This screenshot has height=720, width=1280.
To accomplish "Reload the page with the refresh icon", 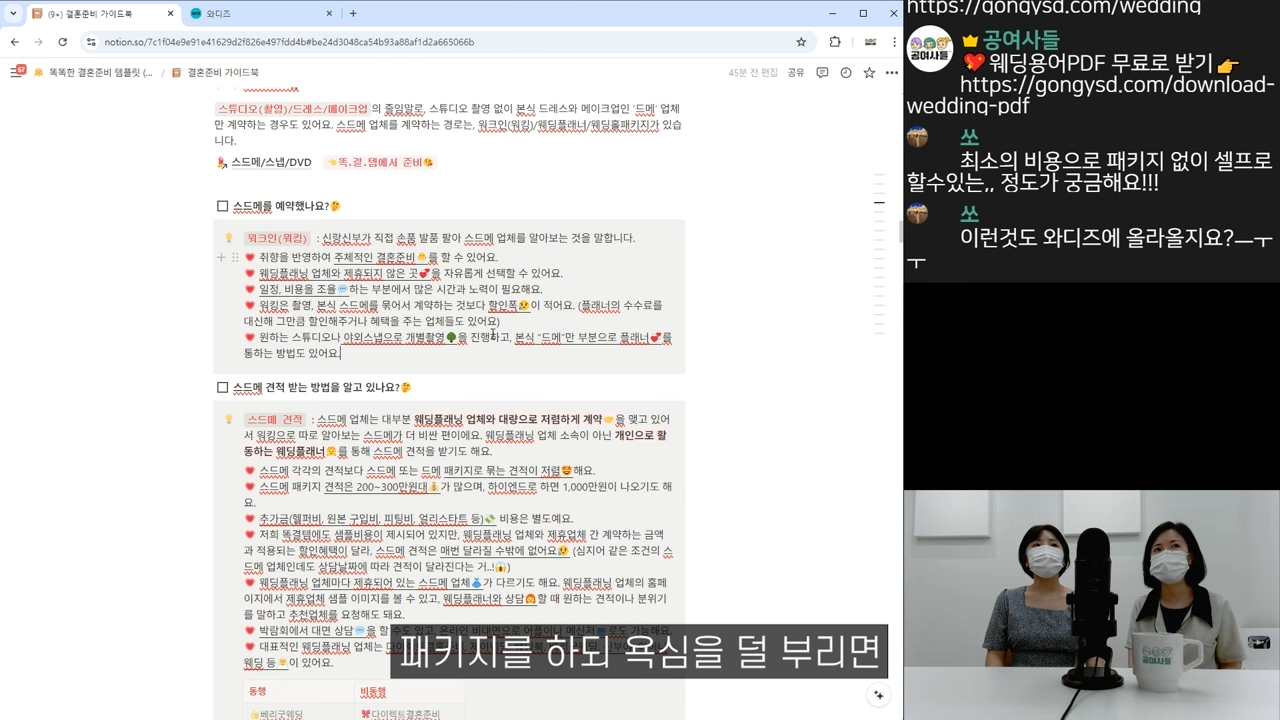I will [63, 41].
